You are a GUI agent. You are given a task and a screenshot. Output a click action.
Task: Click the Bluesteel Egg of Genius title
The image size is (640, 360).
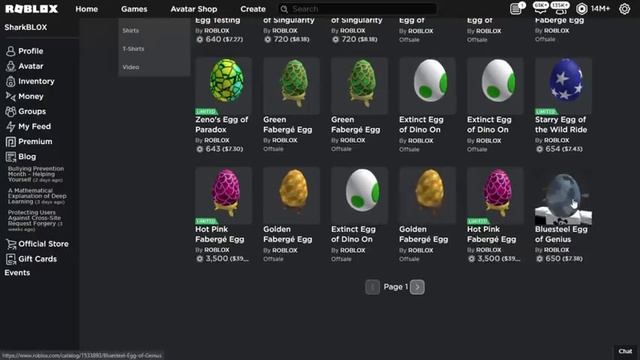click(561, 234)
